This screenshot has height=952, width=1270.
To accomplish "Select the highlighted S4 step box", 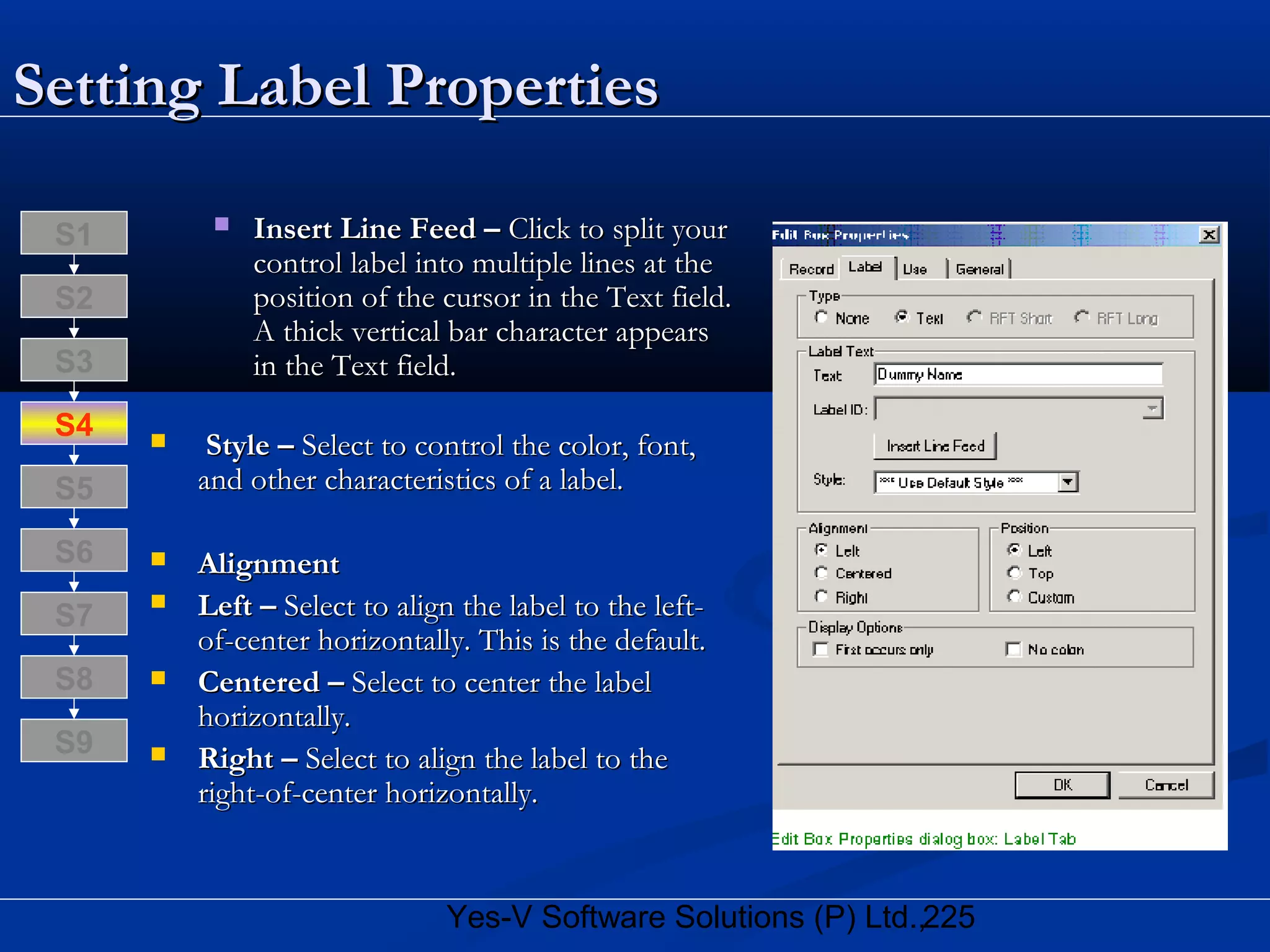I will (74, 423).
